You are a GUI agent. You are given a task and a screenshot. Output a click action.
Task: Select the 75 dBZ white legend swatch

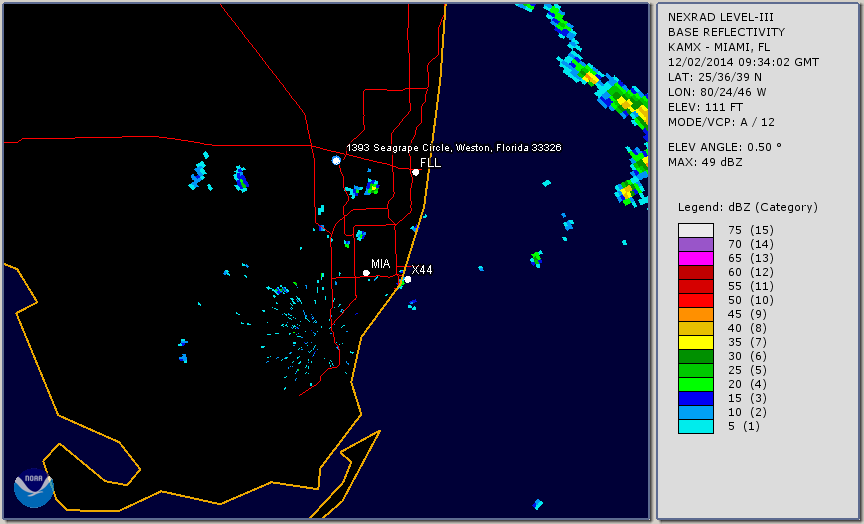[x=696, y=230]
